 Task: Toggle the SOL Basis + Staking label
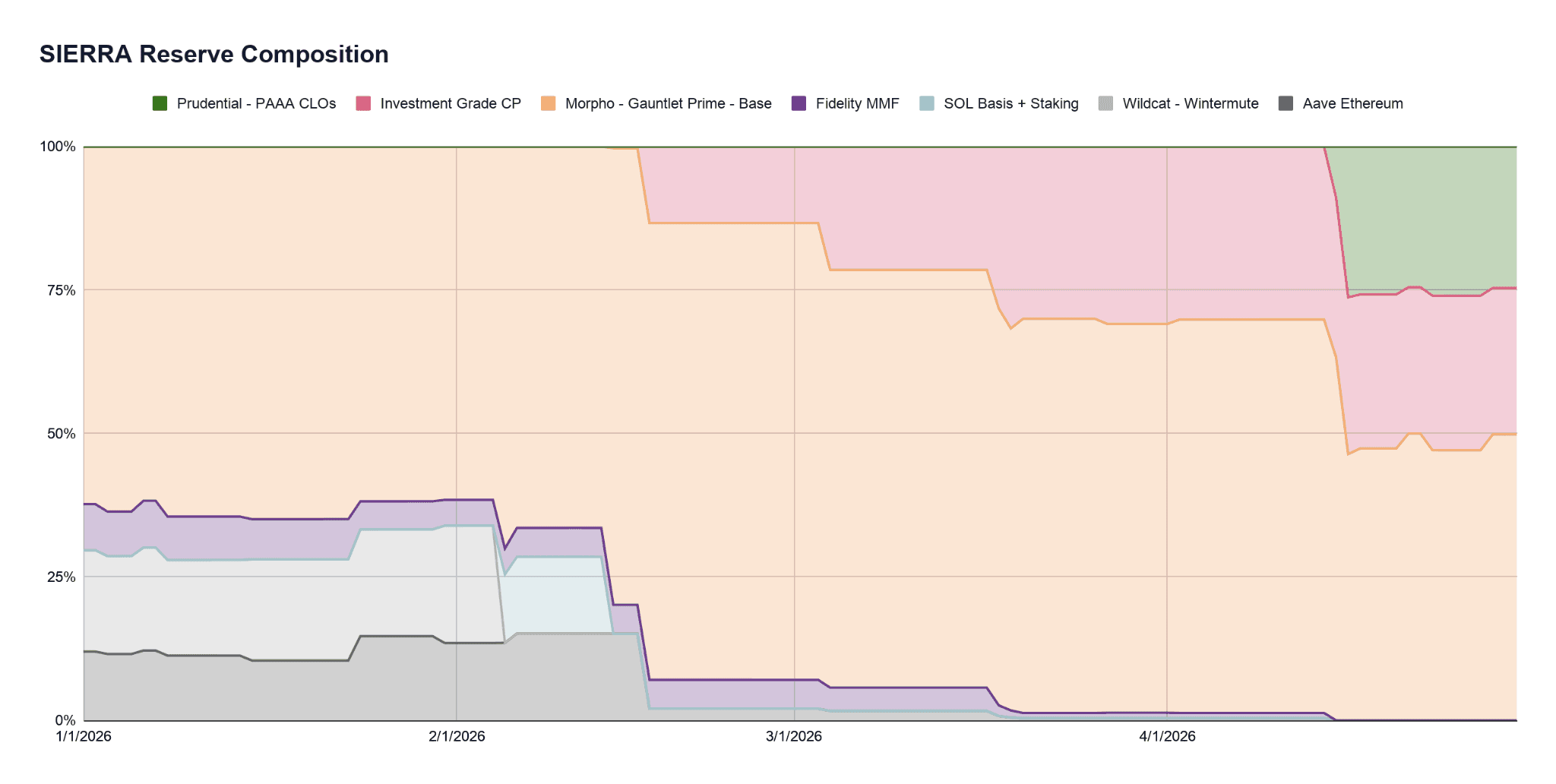[1011, 103]
